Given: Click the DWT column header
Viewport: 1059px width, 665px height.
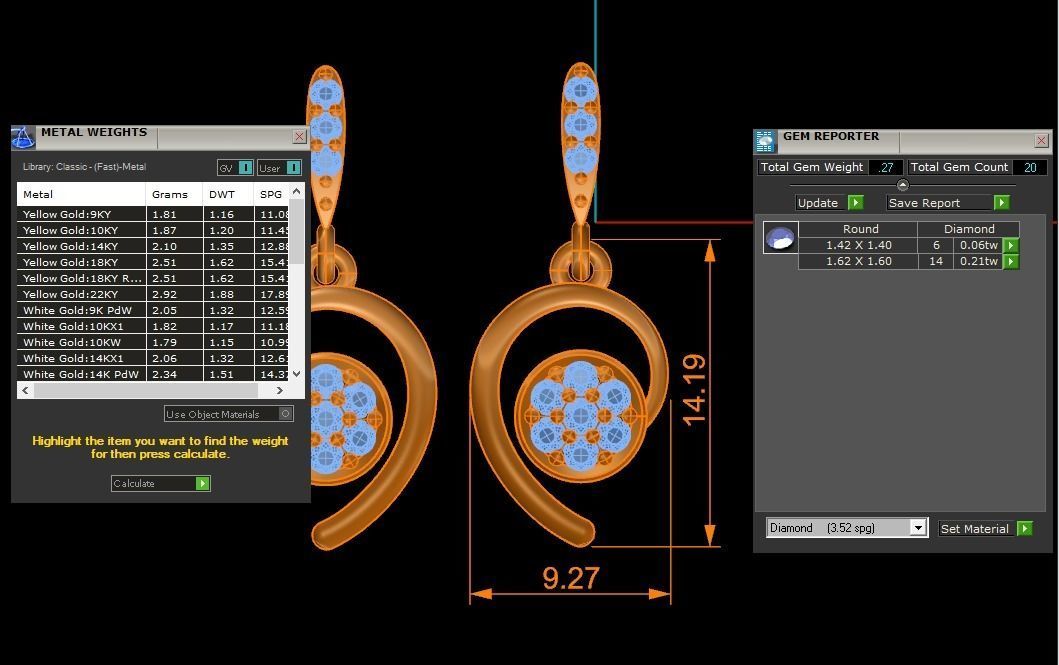Looking at the screenshot, I should [228, 194].
